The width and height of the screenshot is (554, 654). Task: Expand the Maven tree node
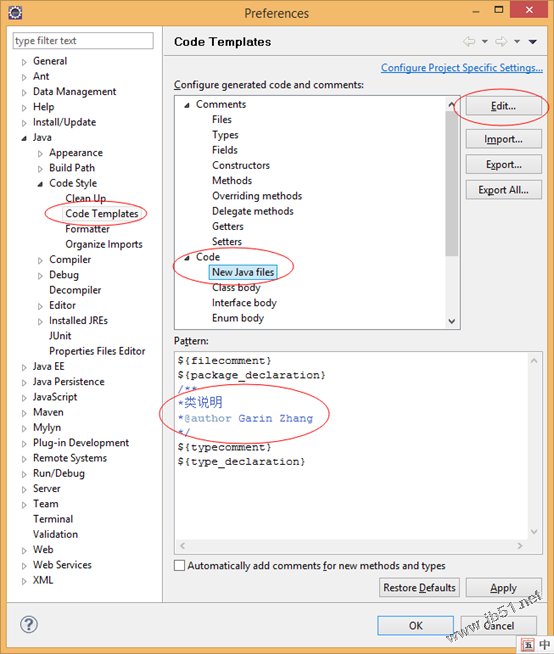pyautogui.click(x=24, y=413)
